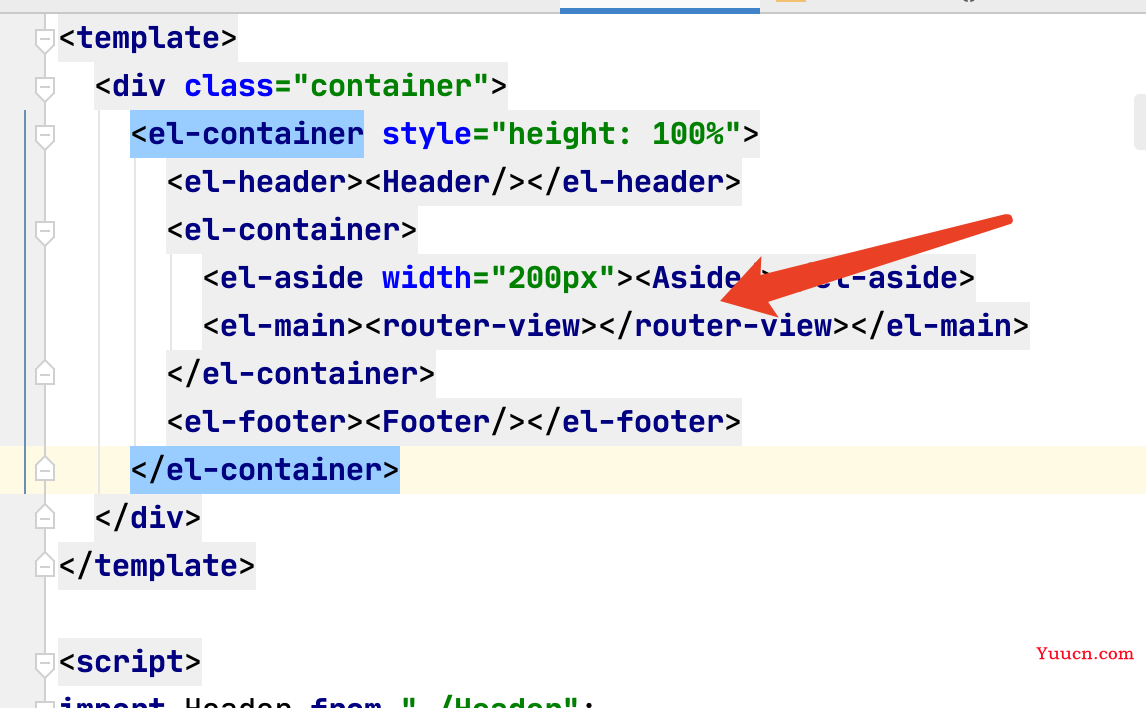Click the highlighted closing </el-container> tag

click(x=265, y=470)
